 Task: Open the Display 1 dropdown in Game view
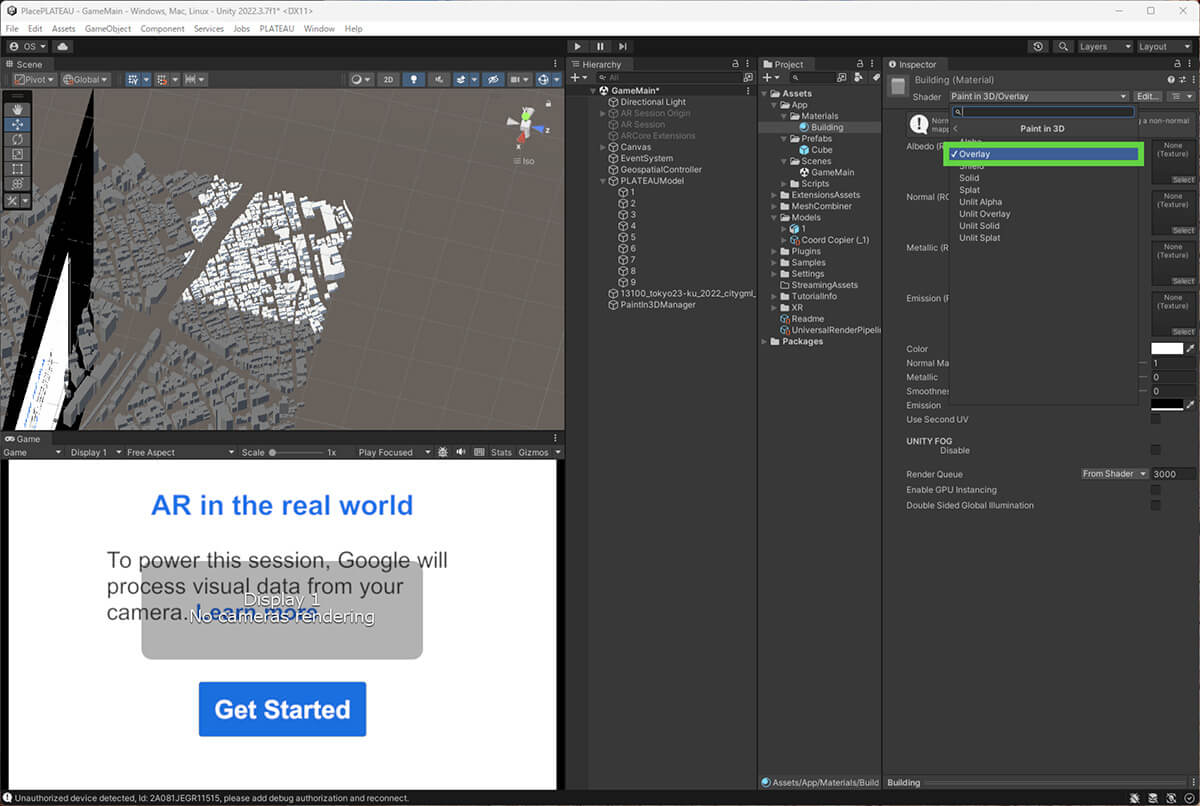[94, 452]
